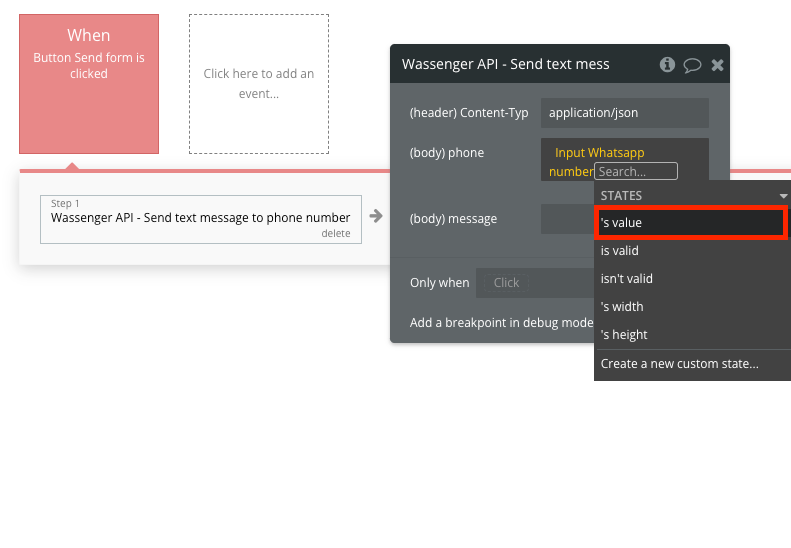Collapse the STATES section arrow
The height and width of the screenshot is (548, 791).
tap(783, 196)
